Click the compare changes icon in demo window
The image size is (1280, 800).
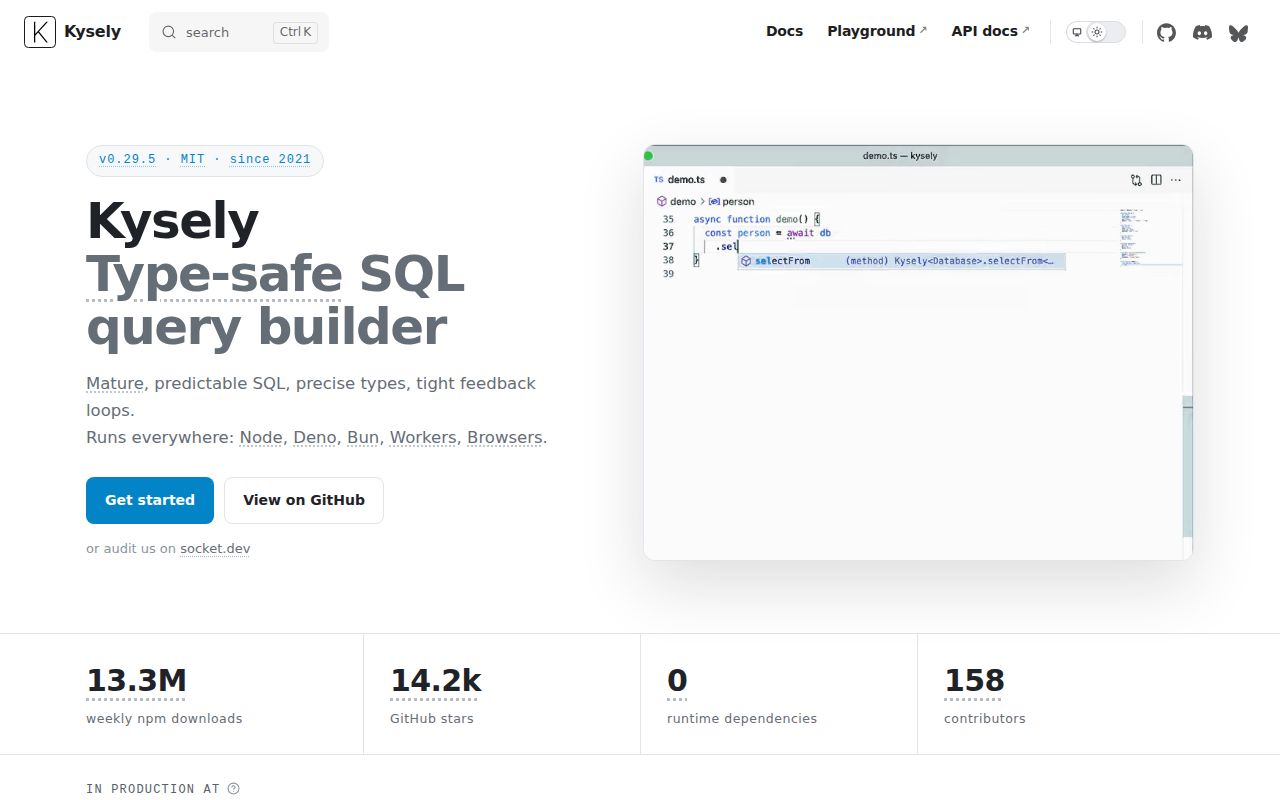[1136, 180]
